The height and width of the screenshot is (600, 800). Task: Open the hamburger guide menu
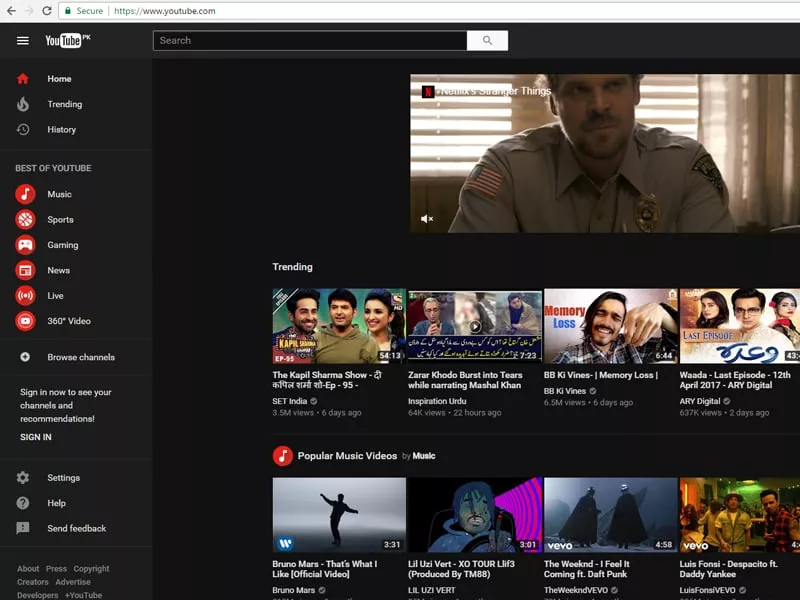[x=22, y=40]
